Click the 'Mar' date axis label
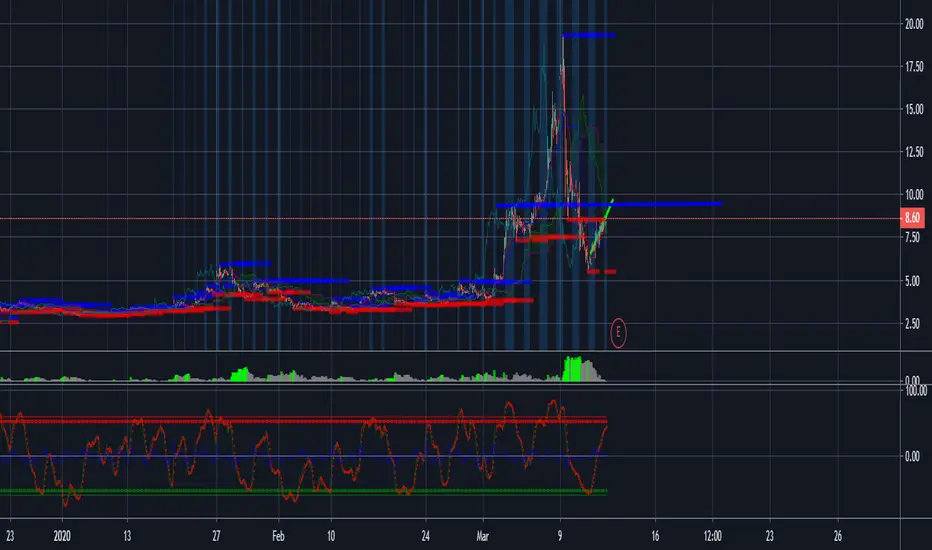This screenshot has width=932, height=550. coord(483,536)
